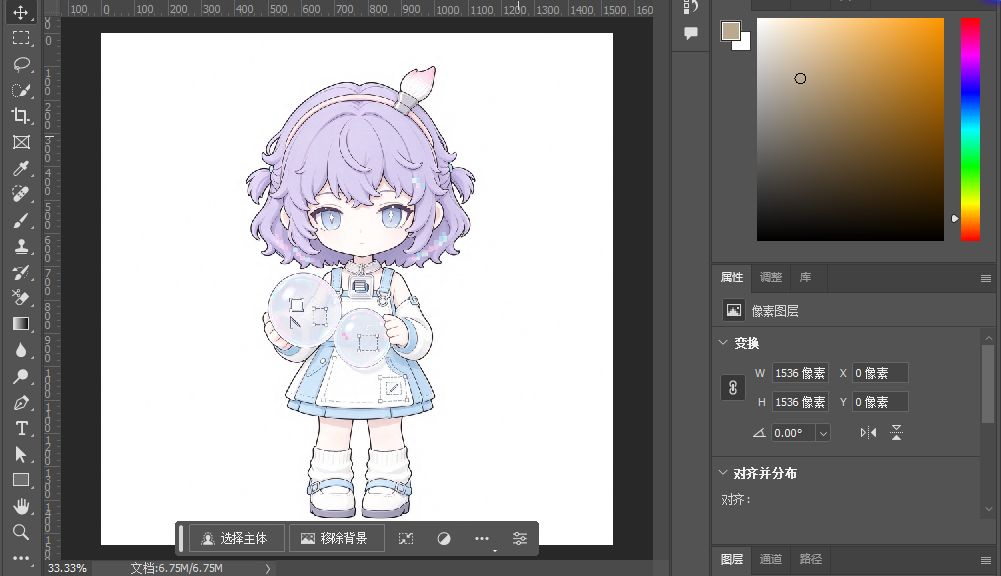Toggle the width-height link button
The image size is (1001, 576).
click(733, 388)
